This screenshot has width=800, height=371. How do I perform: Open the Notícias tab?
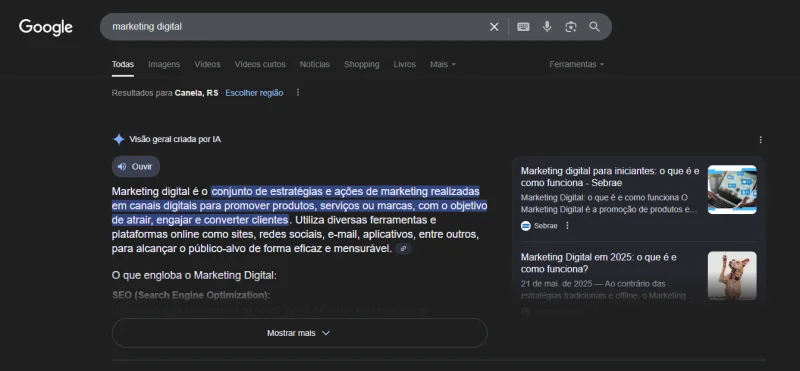coord(315,64)
